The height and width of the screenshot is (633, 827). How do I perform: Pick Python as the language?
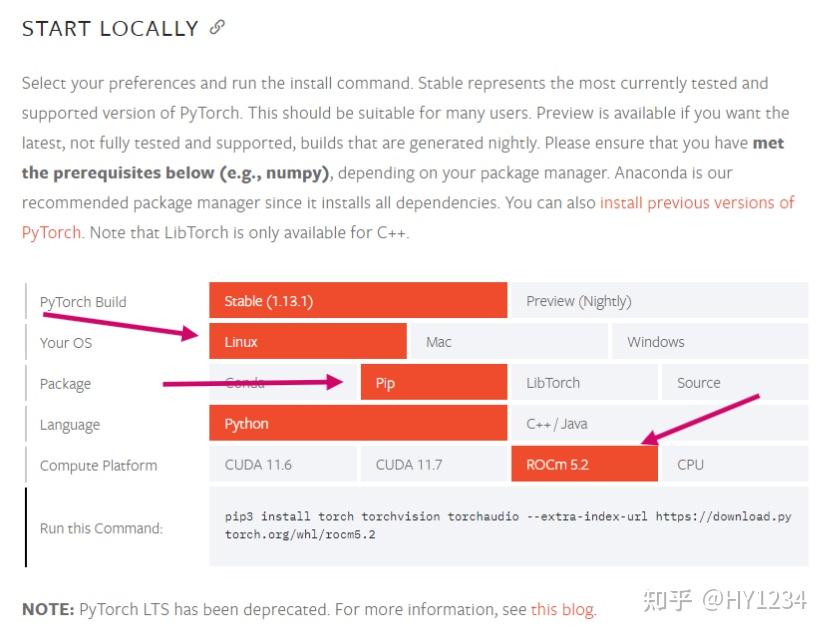pos(358,424)
